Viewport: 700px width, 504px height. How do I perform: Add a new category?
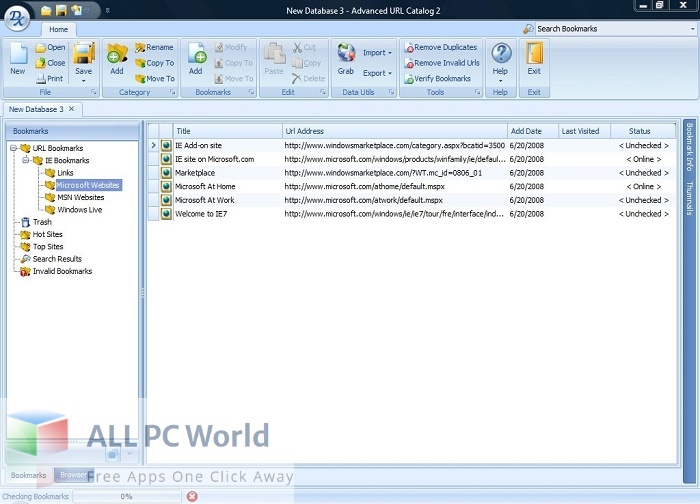tap(117, 59)
